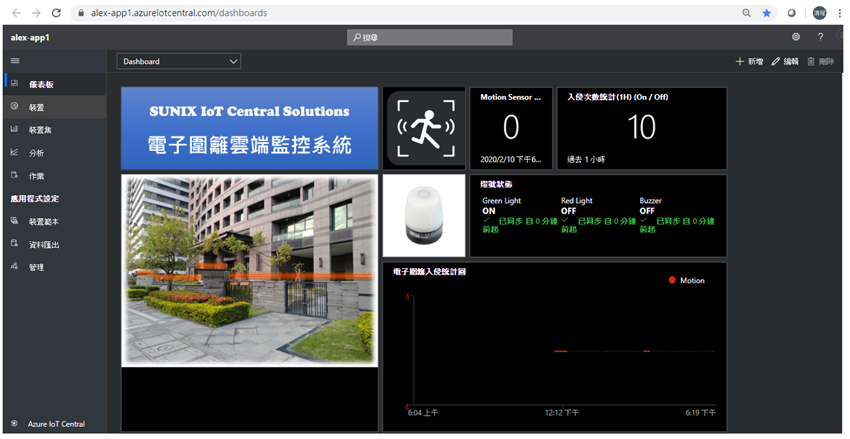Open the Dashboard selector dropdown
Image resolution: width=850 pixels, height=439 pixels.
tap(179, 61)
